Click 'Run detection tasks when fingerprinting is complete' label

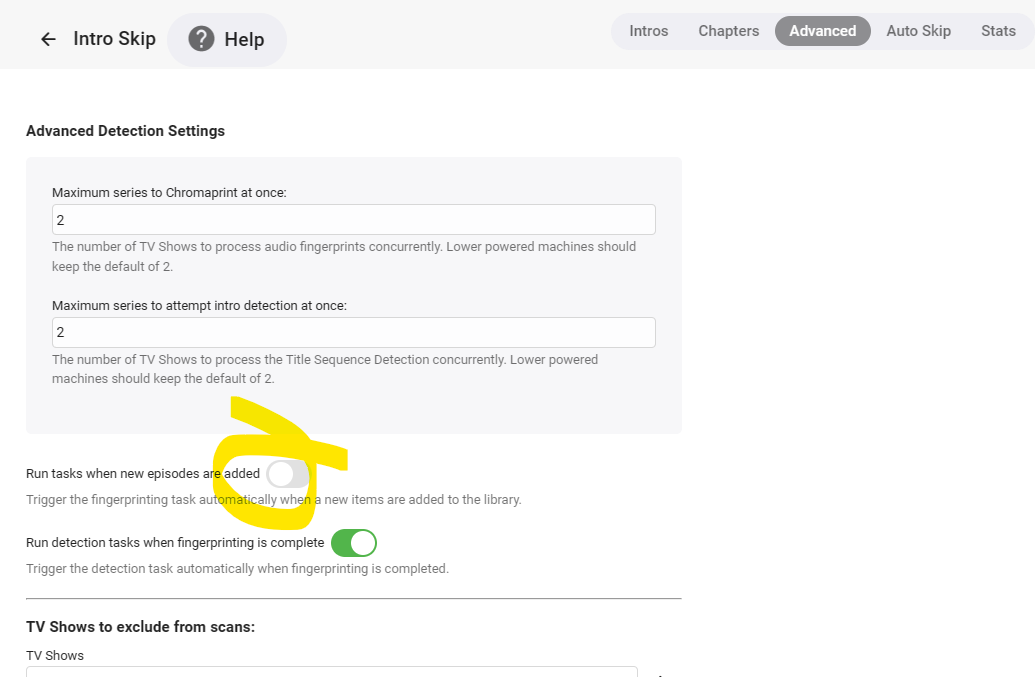175,543
